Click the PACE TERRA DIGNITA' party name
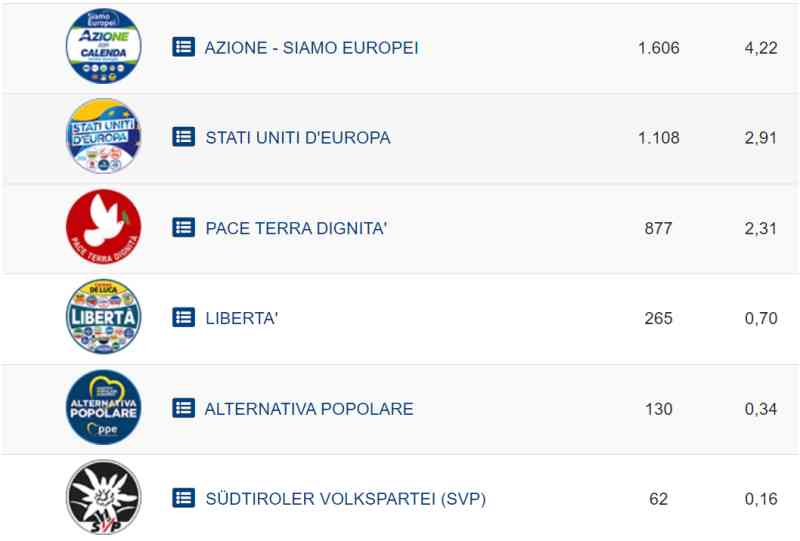This screenshot has height=541, width=800. point(296,228)
